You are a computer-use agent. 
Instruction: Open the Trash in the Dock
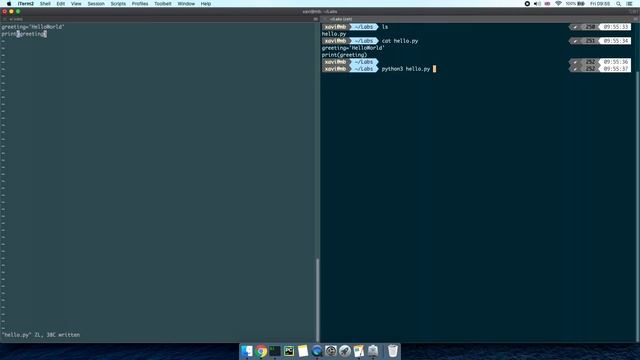[393, 351]
